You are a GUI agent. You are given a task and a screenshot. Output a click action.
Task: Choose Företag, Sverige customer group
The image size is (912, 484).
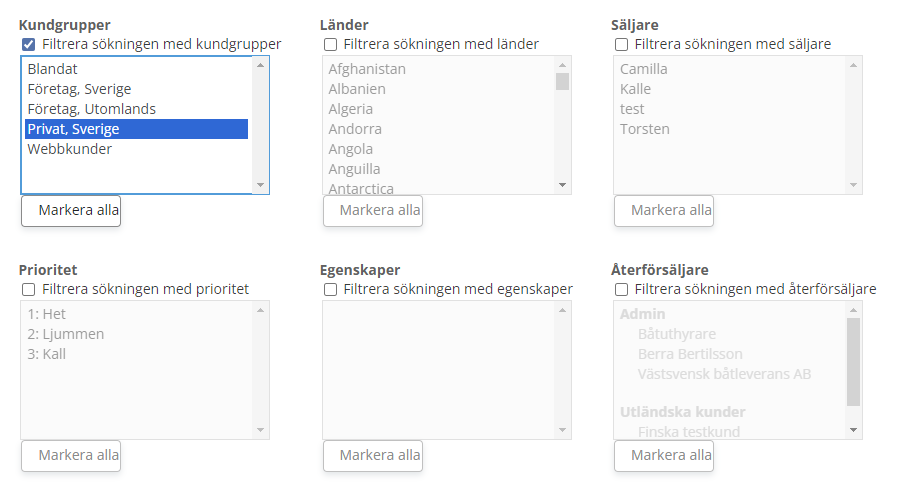point(79,89)
